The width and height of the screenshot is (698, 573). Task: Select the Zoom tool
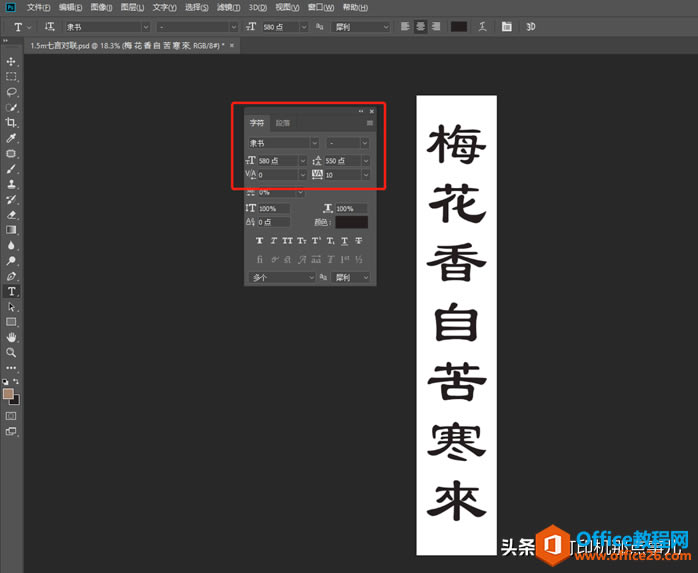click(11, 353)
